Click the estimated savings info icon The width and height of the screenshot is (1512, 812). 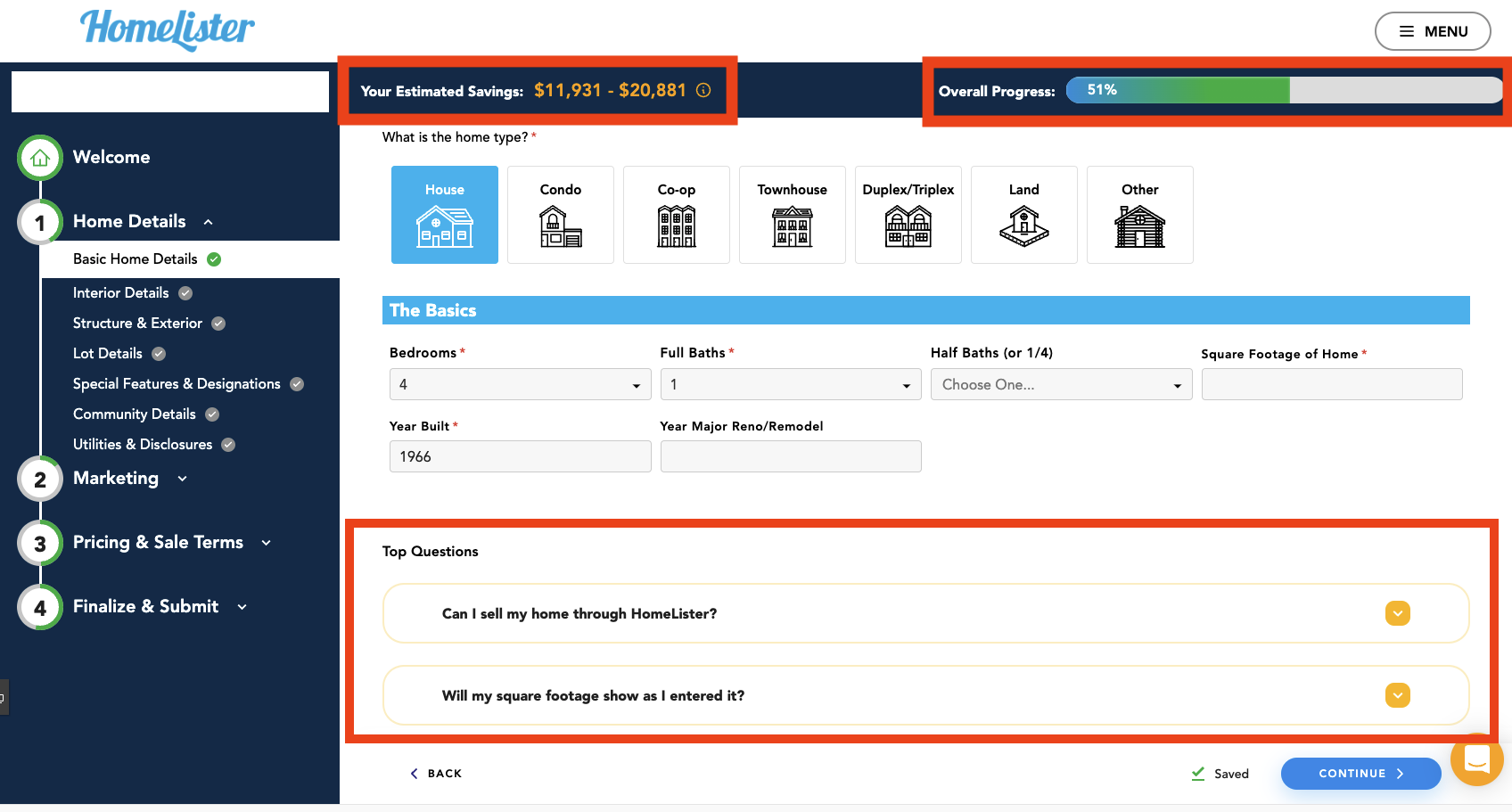703,90
